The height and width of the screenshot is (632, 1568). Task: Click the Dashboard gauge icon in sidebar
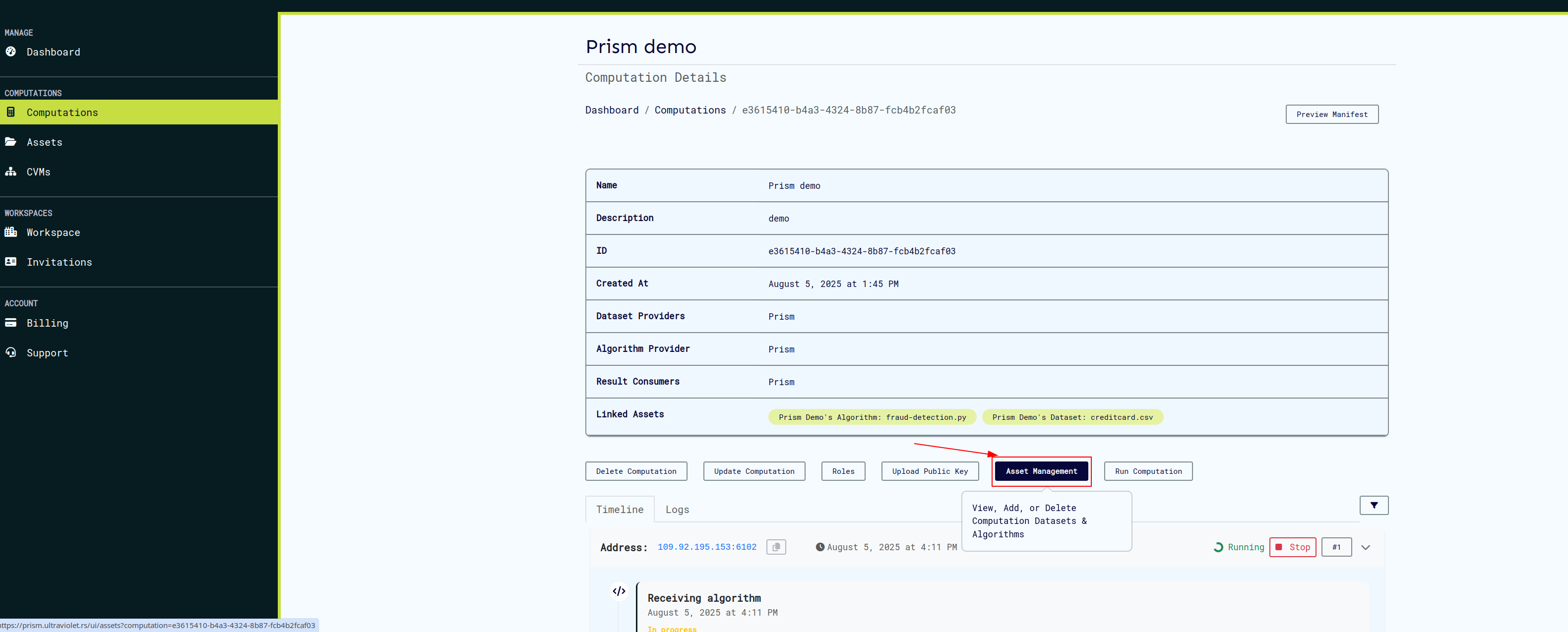tap(11, 52)
